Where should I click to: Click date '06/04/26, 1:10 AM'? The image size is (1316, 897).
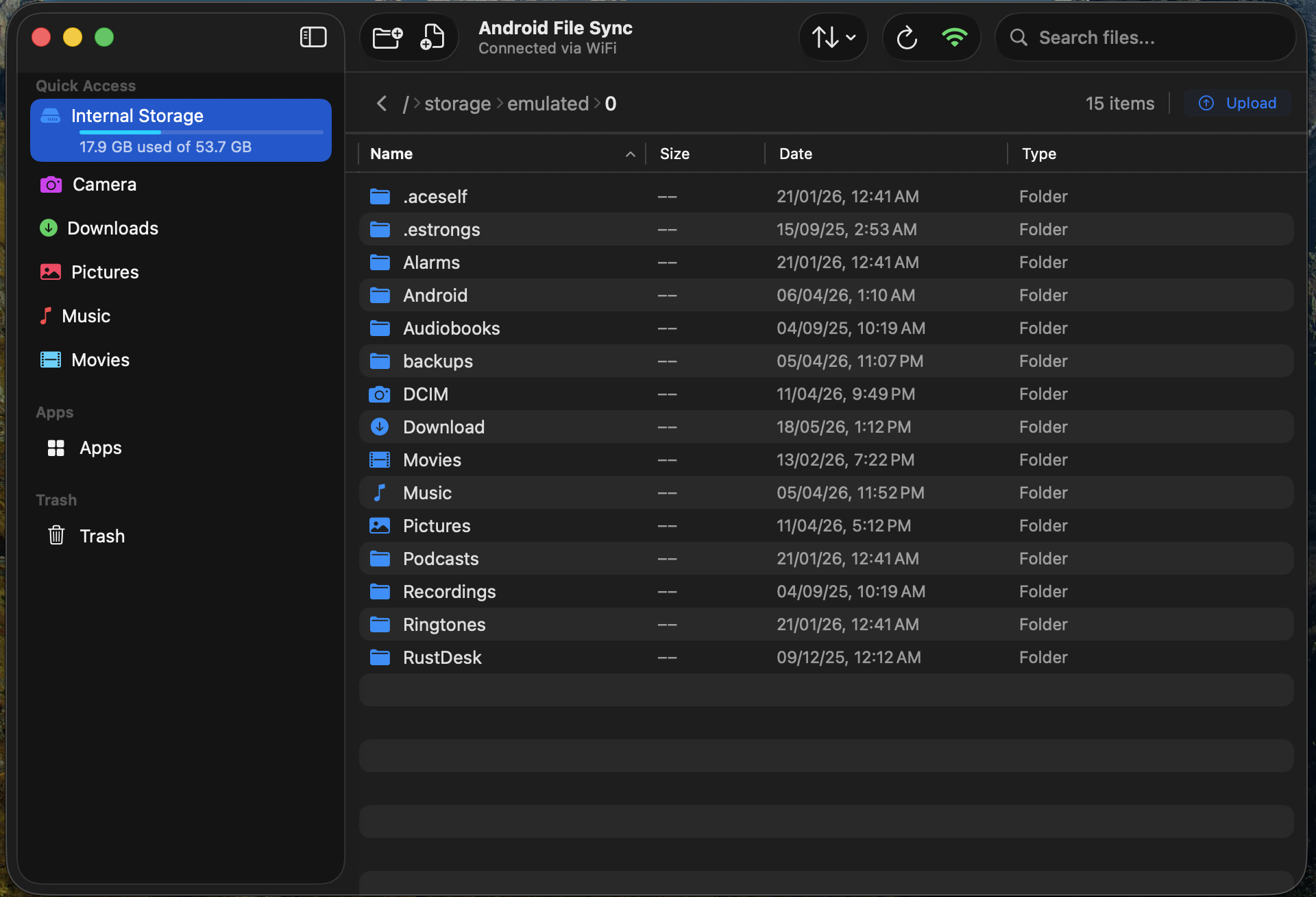846,296
